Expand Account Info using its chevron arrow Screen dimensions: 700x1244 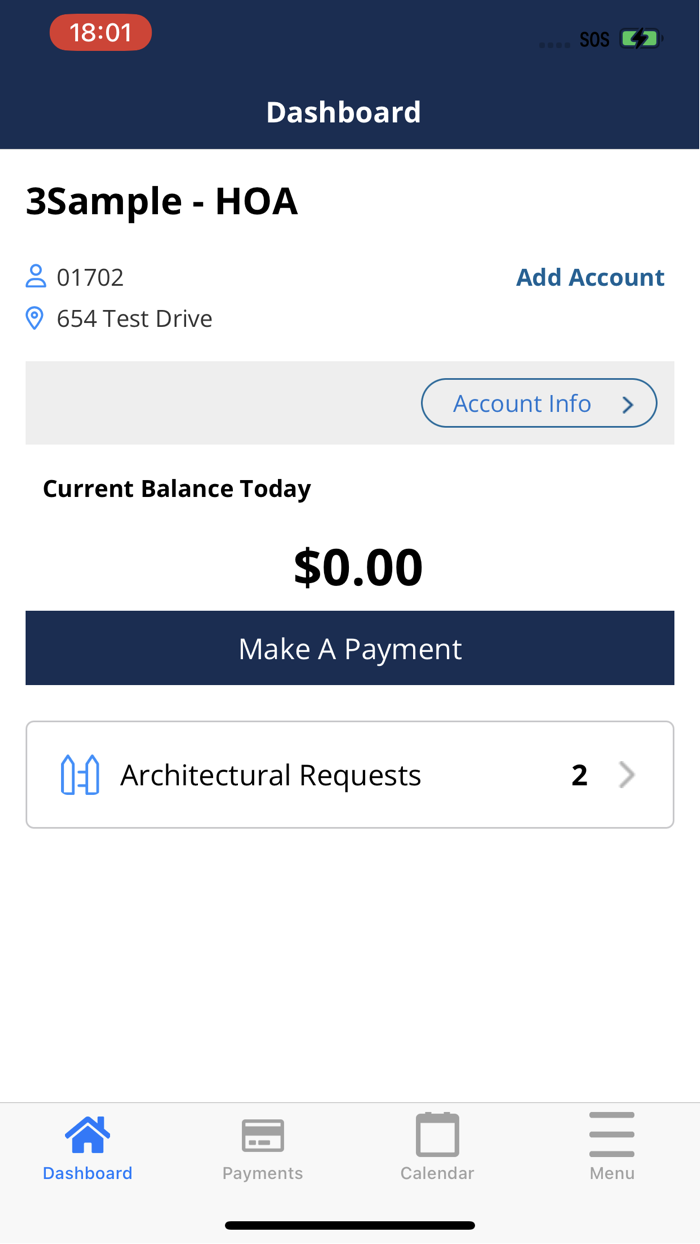[x=627, y=403]
